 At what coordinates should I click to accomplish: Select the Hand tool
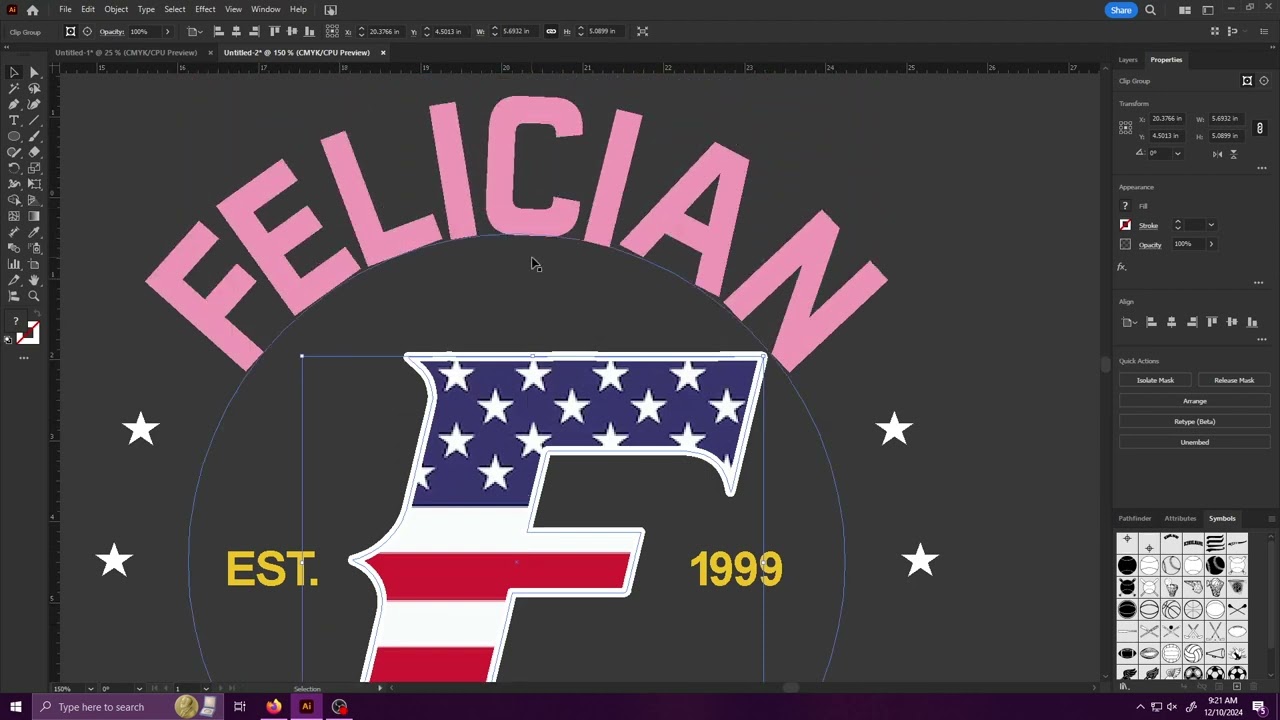coord(34,280)
